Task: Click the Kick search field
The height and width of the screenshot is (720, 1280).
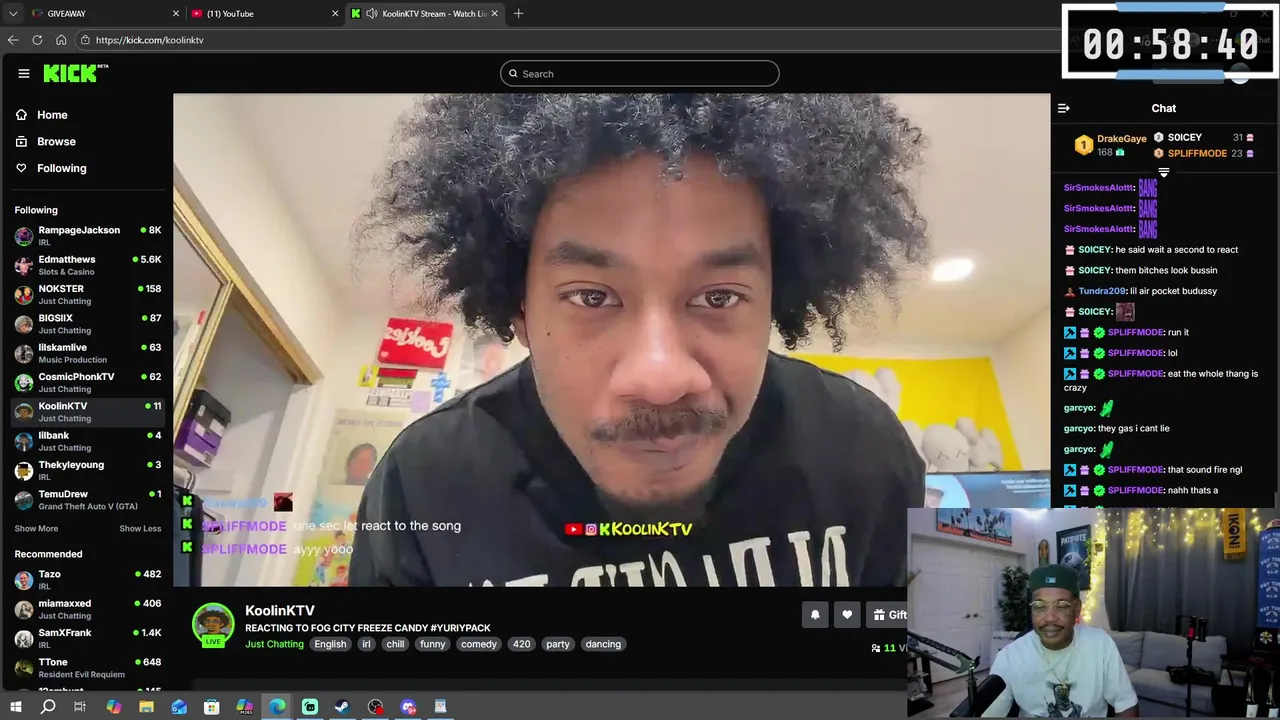Action: 640,73
